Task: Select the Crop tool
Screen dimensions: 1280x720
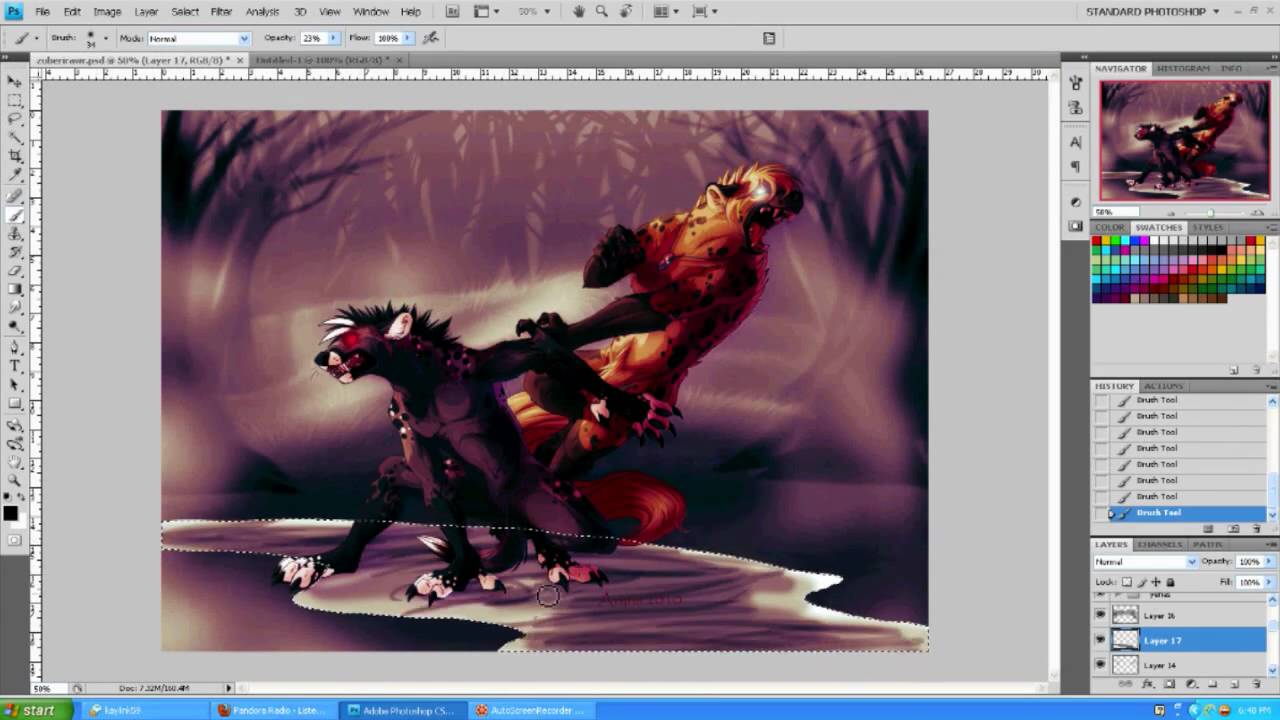Action: point(15,156)
